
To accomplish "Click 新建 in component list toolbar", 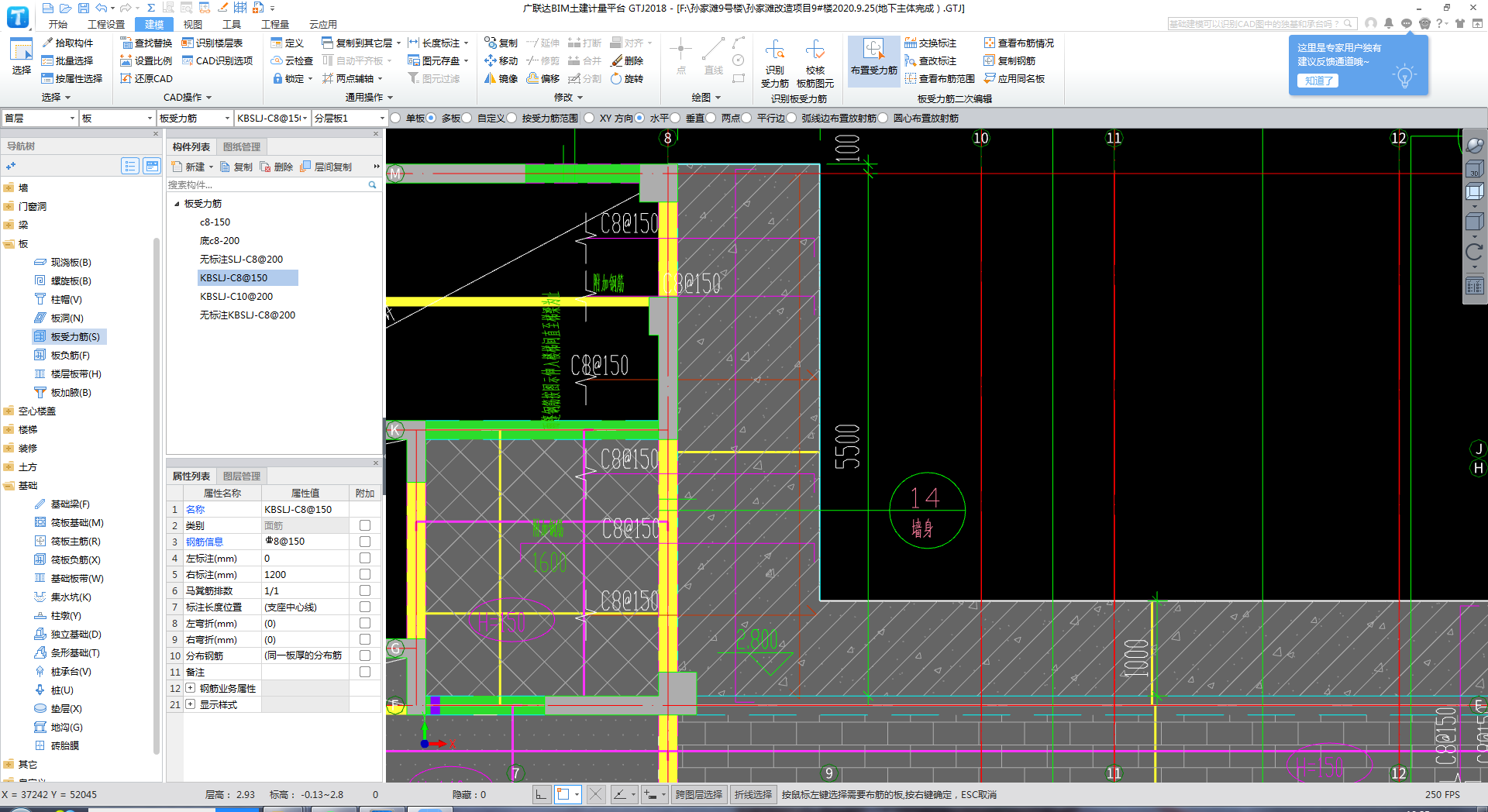I will tap(191, 167).
